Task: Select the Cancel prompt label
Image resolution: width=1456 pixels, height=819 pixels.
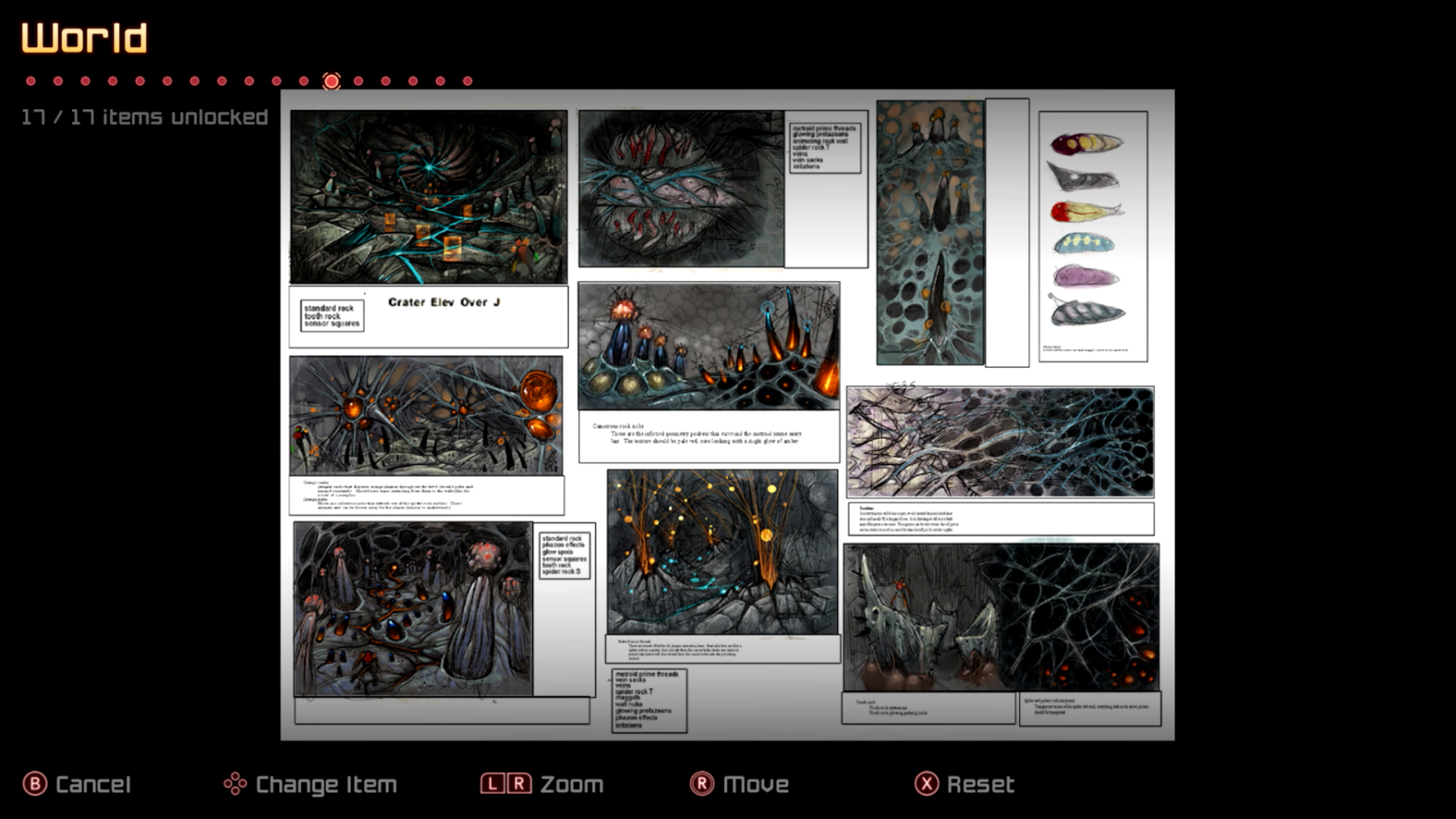Action: pyautogui.click(x=93, y=784)
